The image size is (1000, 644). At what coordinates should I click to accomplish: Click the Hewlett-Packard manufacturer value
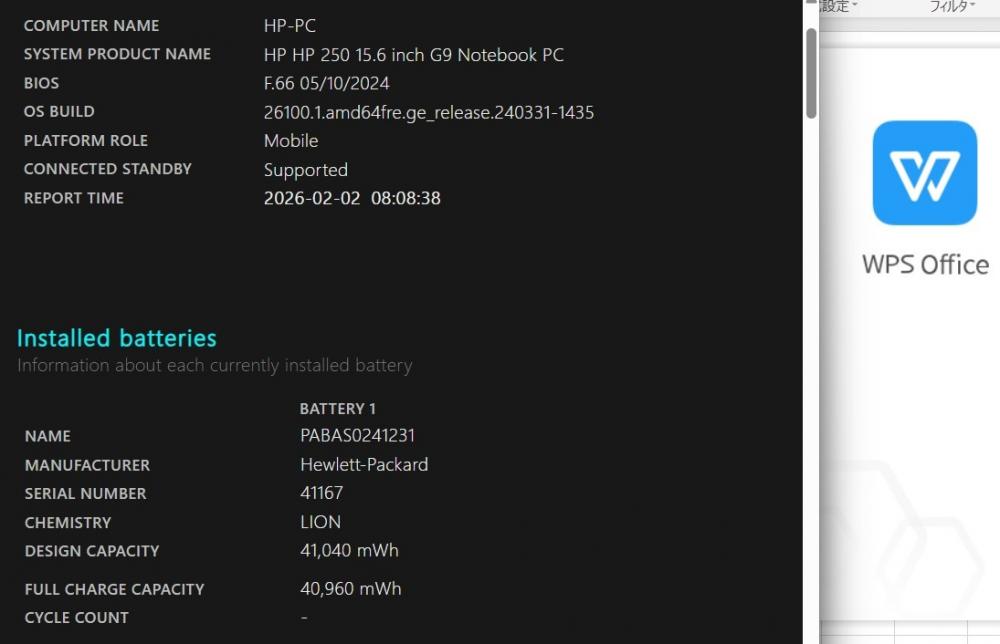coord(364,464)
